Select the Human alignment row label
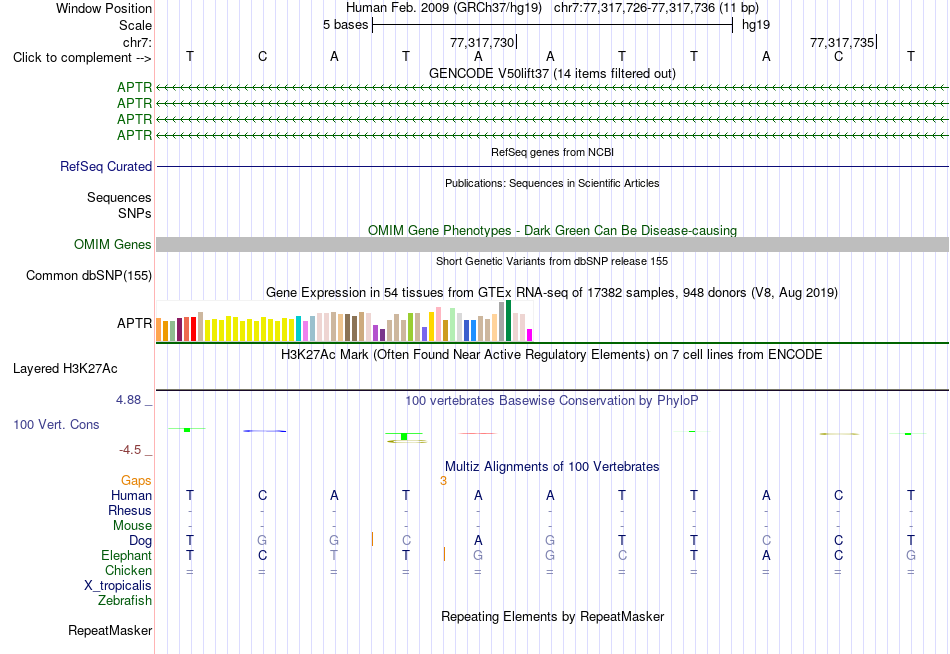This screenshot has width=950, height=654. (131, 496)
